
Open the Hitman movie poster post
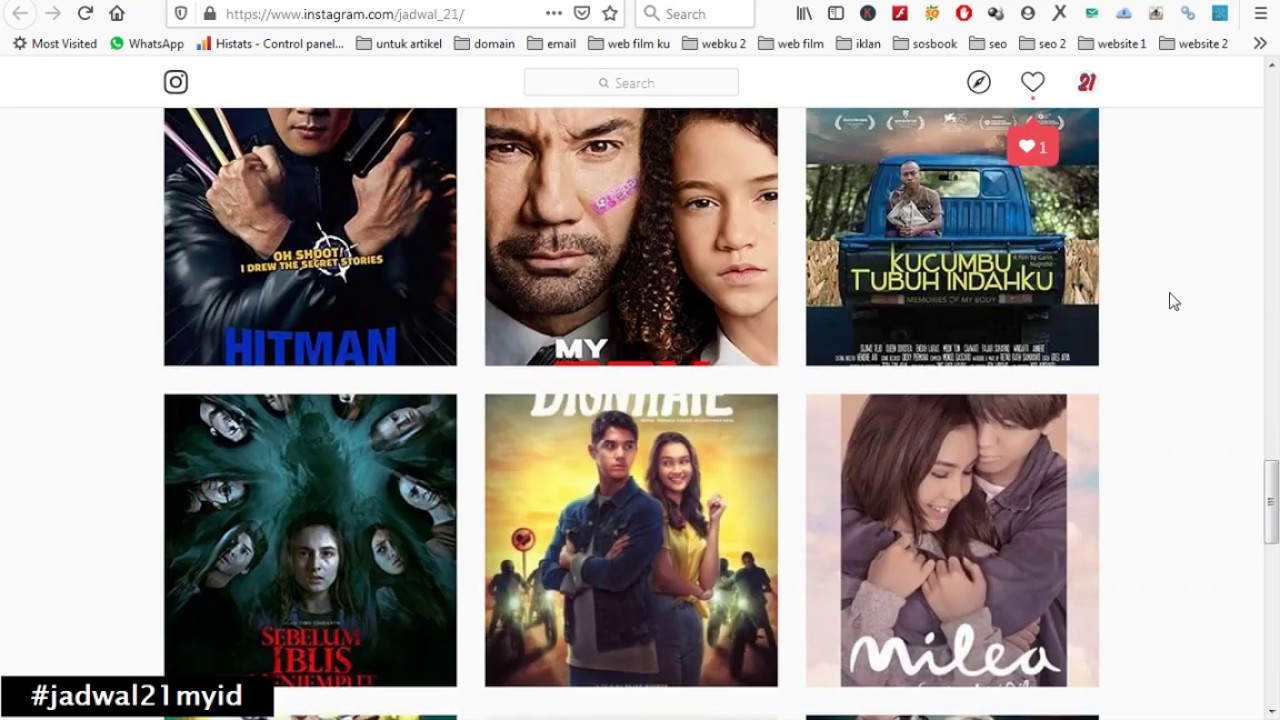tap(310, 237)
